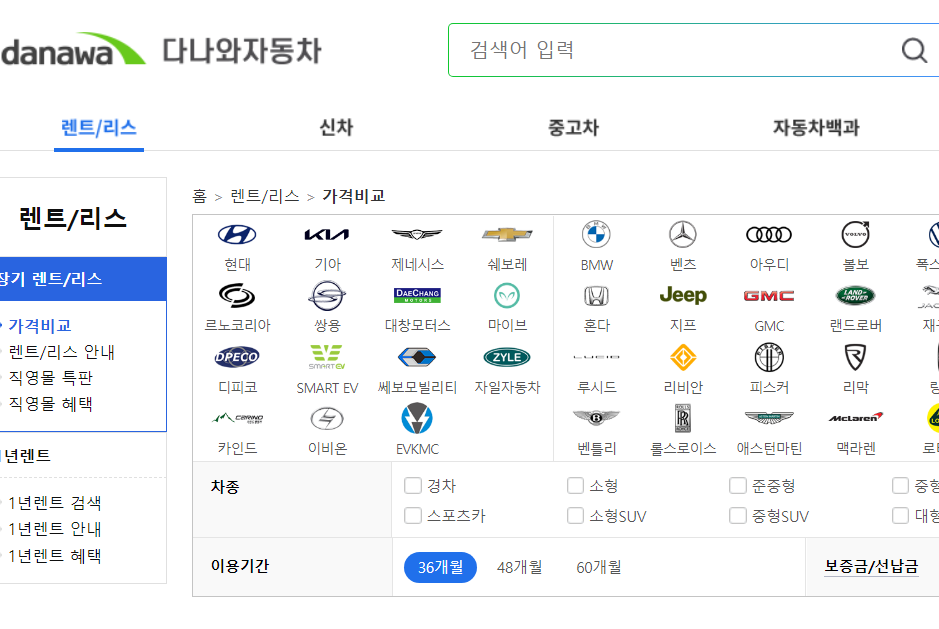Viewport: 939px width, 629px height.
Task: Check the 준중형 car type box
Action: pyautogui.click(x=738, y=485)
